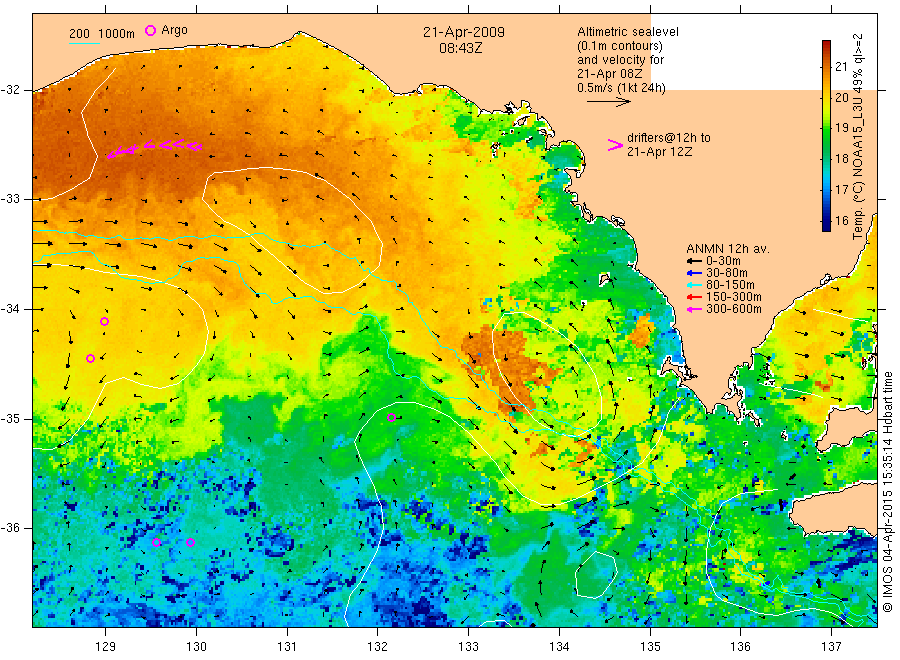Click the dark red top of the temperature colorbar

coord(826,44)
